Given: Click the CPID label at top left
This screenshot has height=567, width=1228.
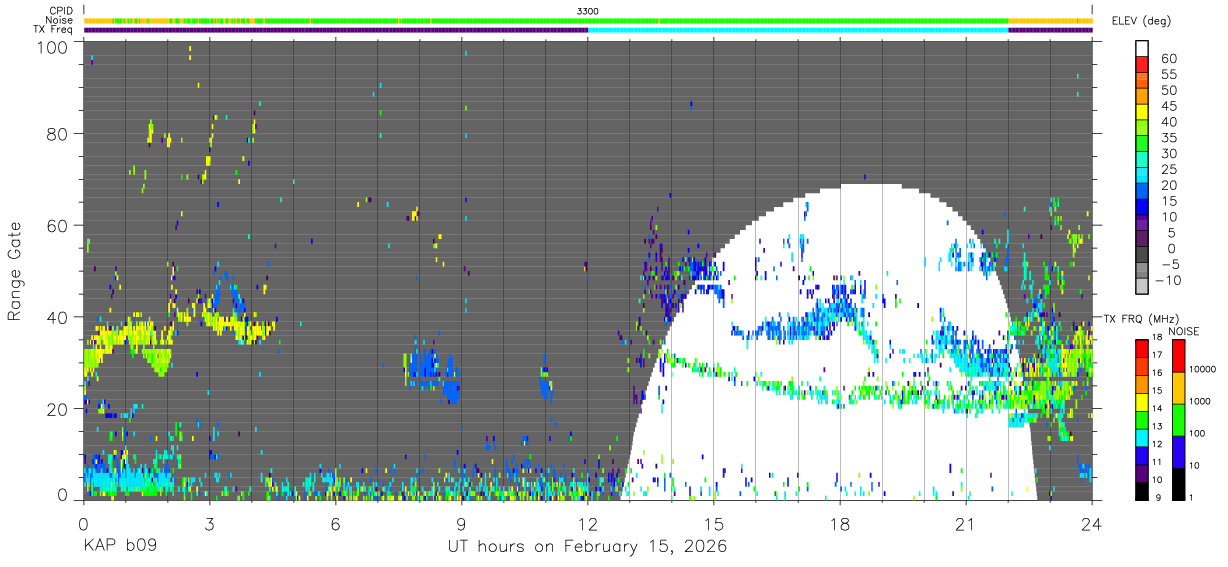Looking at the screenshot, I should (61, 10).
